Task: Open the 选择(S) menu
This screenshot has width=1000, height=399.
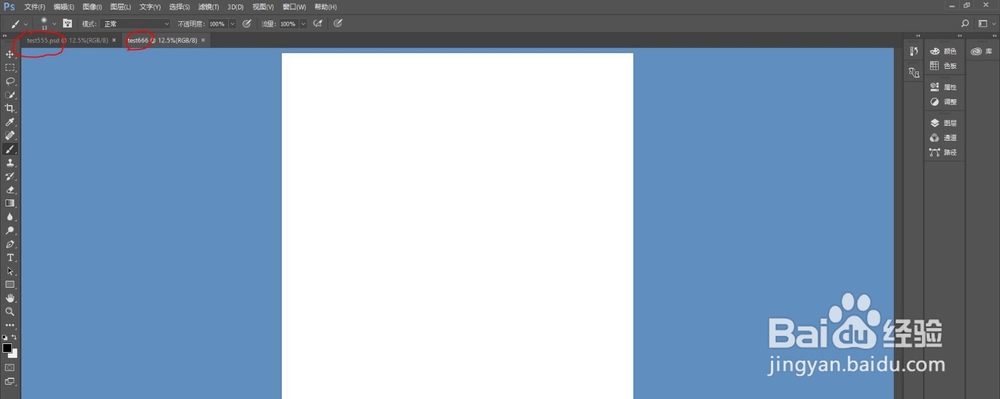Action: coord(179,6)
